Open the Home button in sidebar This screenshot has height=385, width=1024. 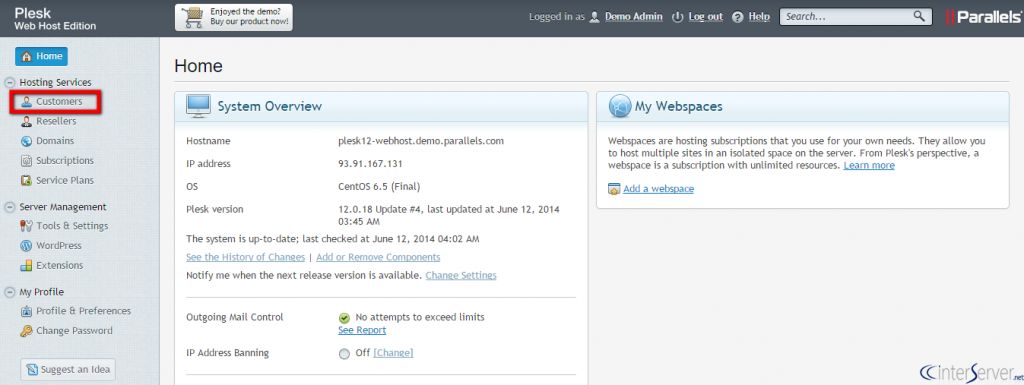point(41,56)
